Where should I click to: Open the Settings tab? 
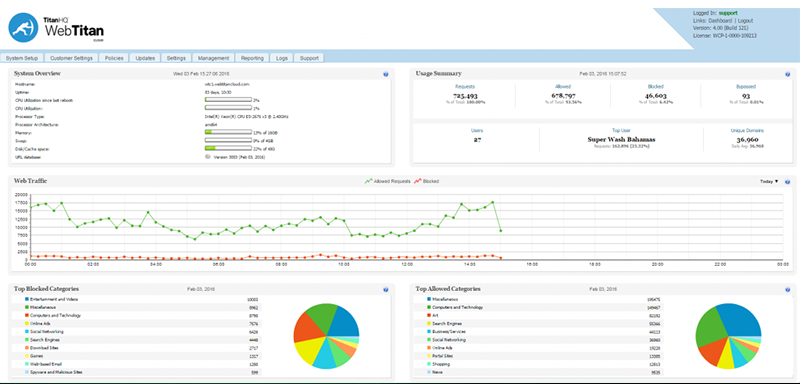176,58
